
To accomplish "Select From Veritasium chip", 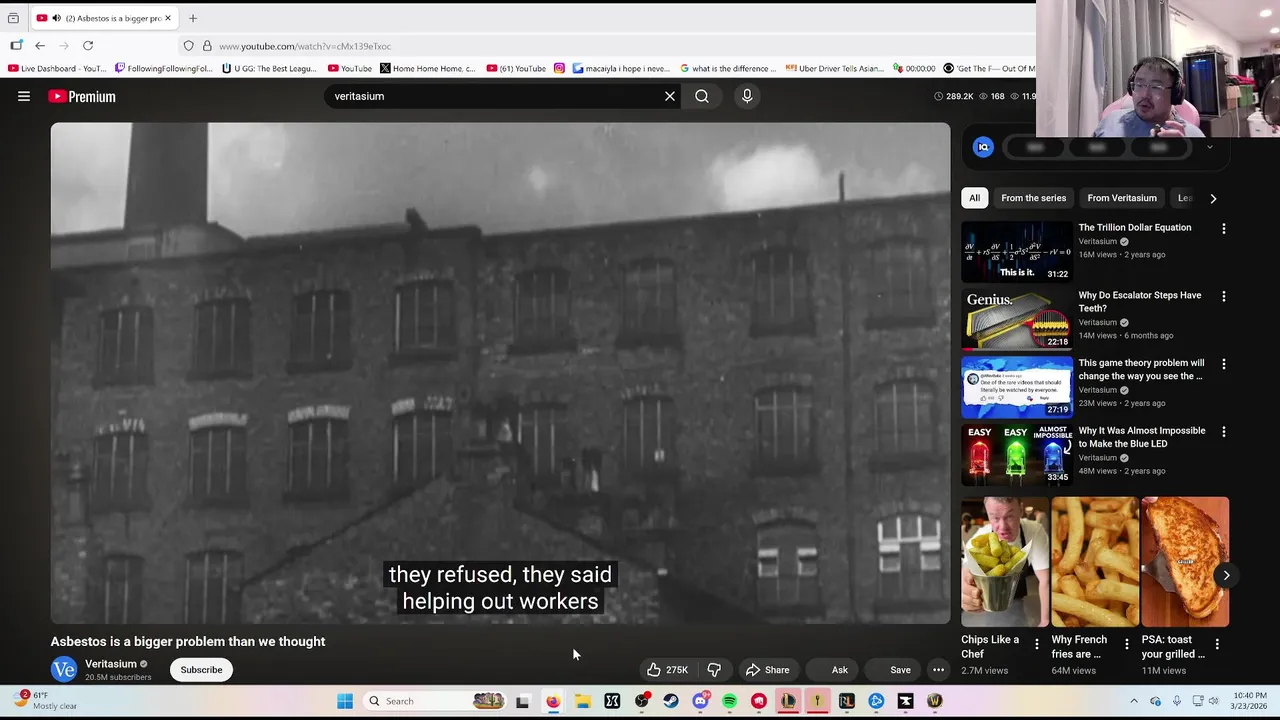I will pos(1122,198).
